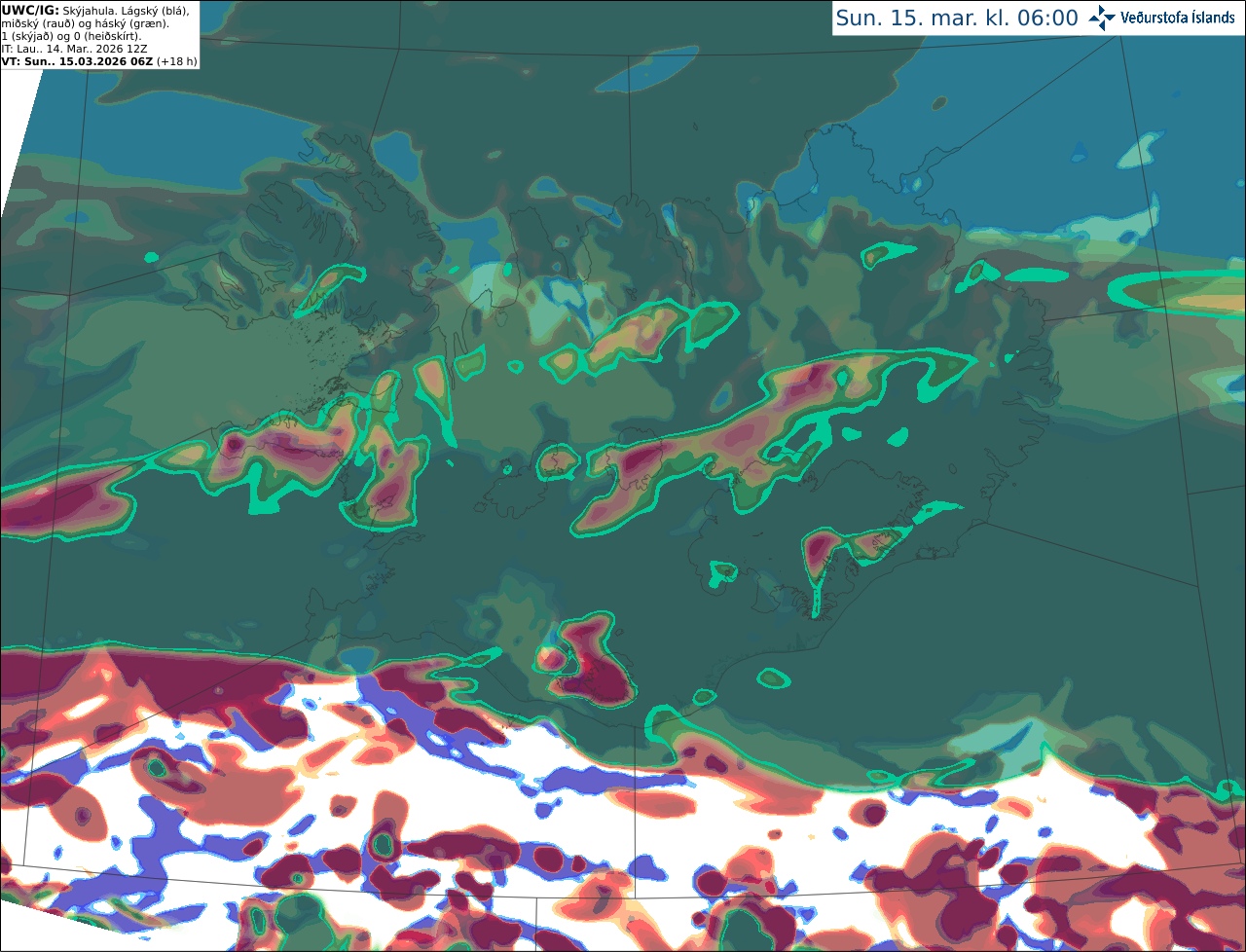Screen dimensions: 1246x952
Task: Click the 'Sun. 15. mar. kl. 06:00' date label
Action: tap(957, 18)
